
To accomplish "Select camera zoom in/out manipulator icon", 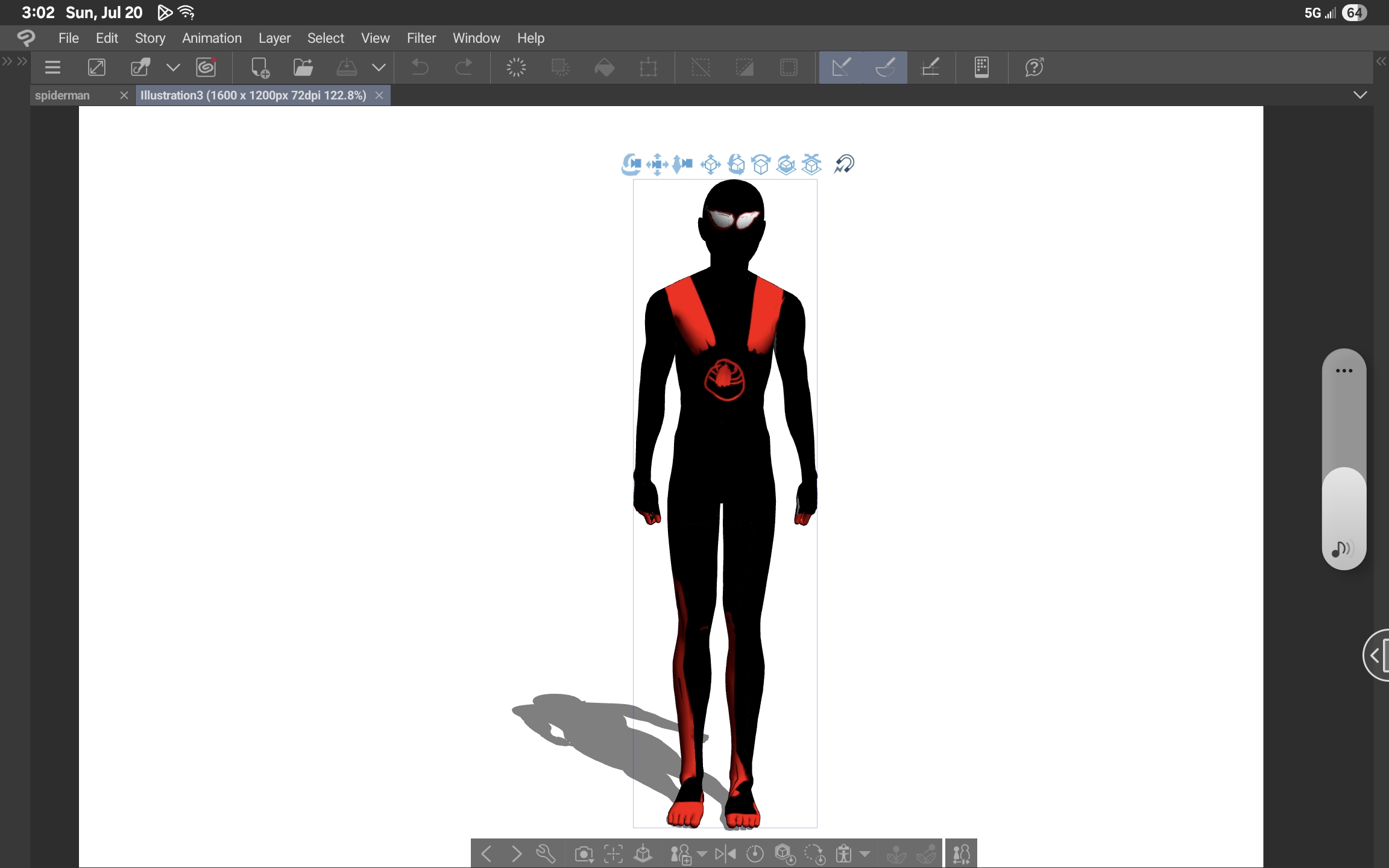I will point(682,164).
